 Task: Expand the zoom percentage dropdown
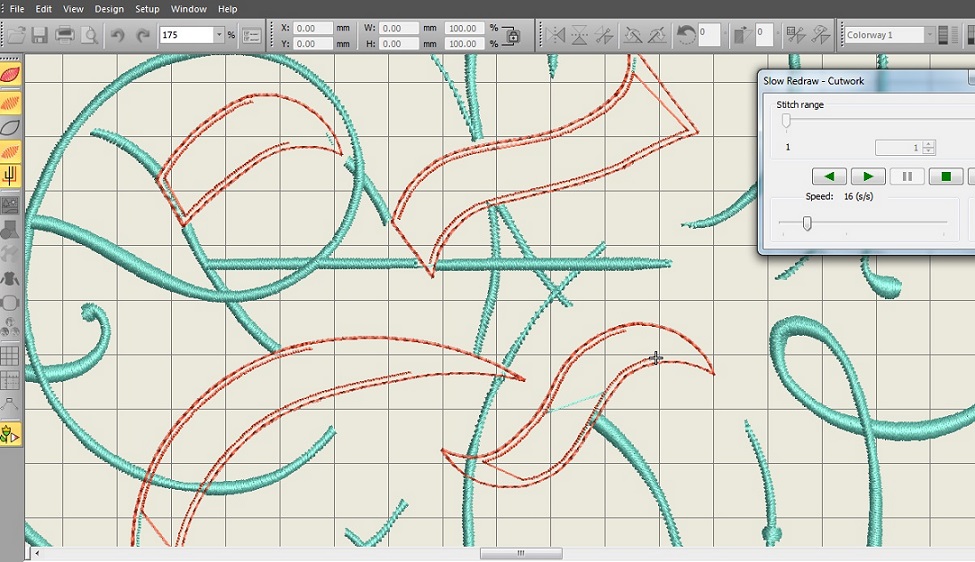click(219, 35)
